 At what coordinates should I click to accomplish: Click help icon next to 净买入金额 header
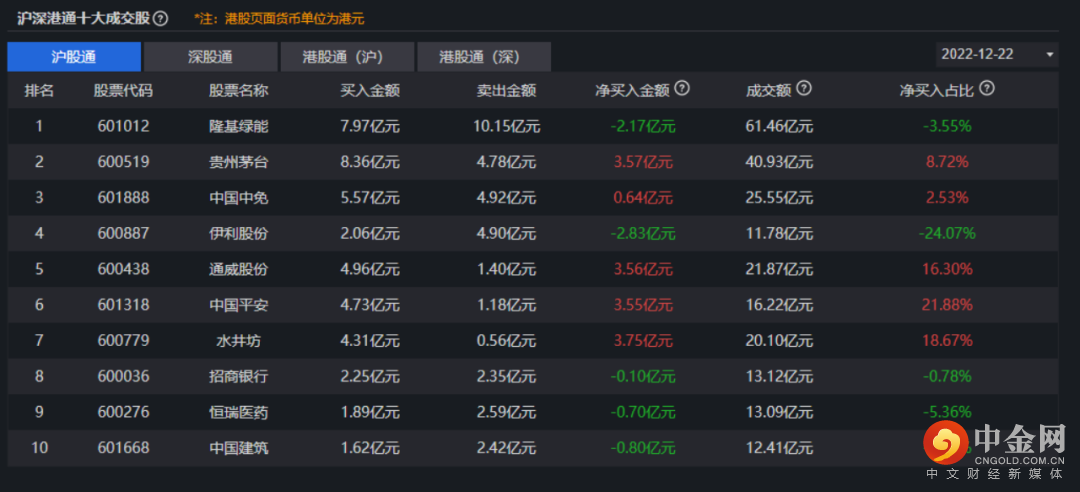[682, 89]
